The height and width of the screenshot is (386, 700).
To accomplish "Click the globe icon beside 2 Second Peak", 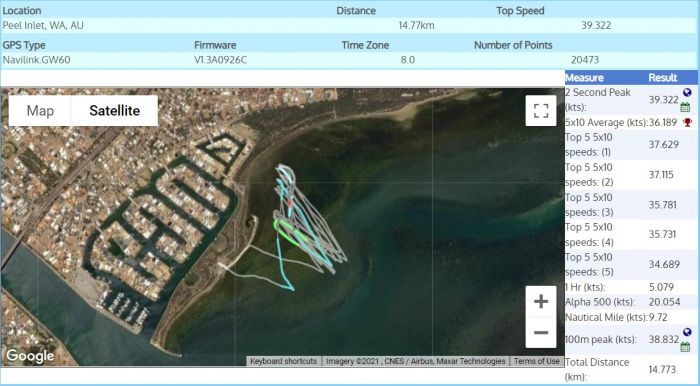I will 687,92.
